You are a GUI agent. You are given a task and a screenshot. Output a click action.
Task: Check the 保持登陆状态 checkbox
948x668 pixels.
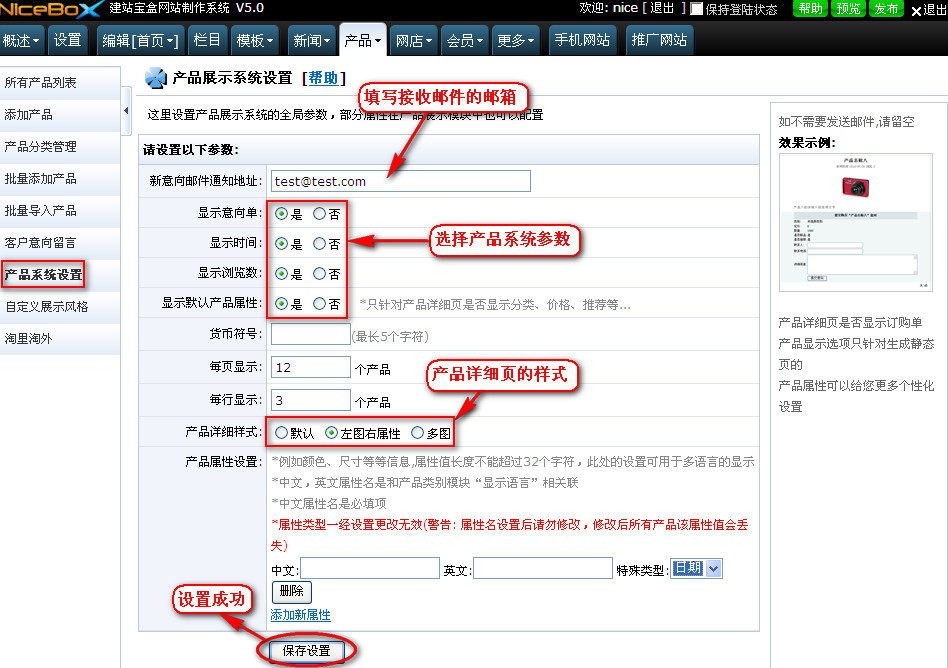pos(697,9)
